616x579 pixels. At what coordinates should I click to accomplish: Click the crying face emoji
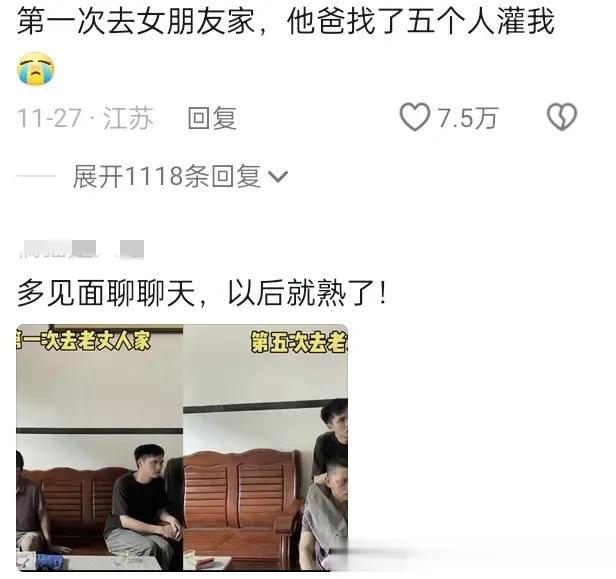click(35, 69)
